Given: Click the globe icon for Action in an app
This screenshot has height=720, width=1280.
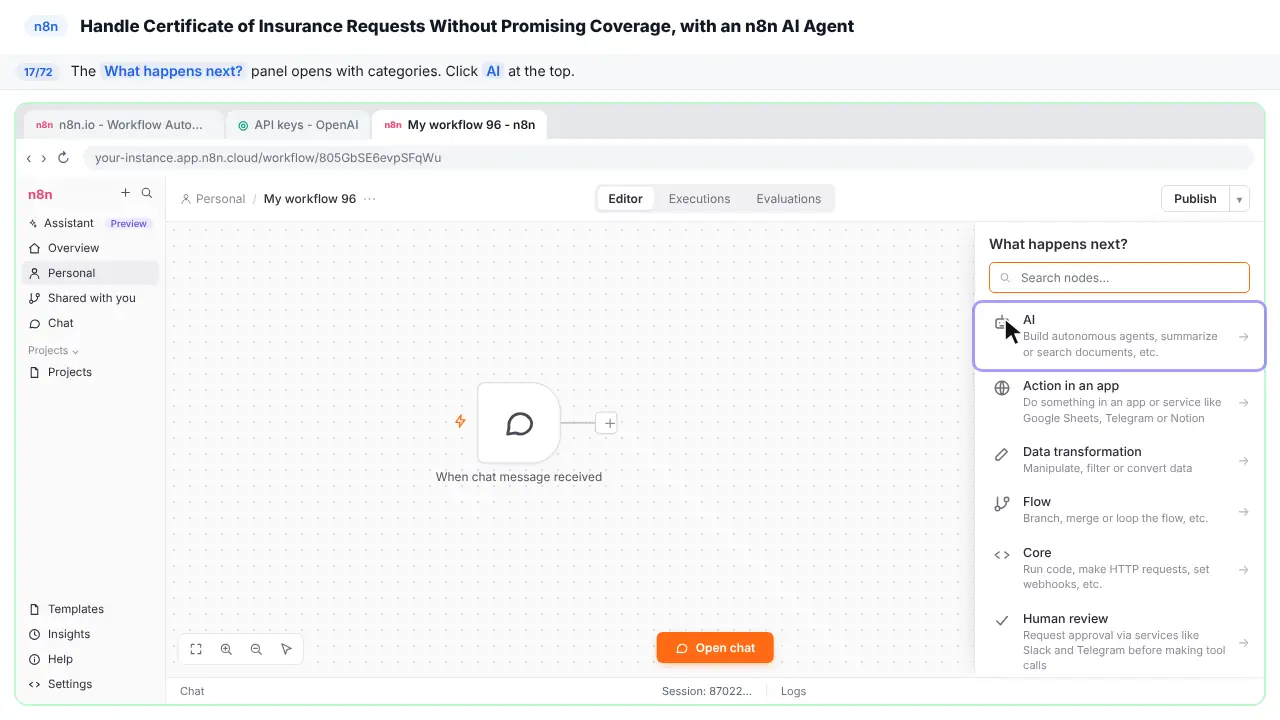Looking at the screenshot, I should tap(1001, 388).
